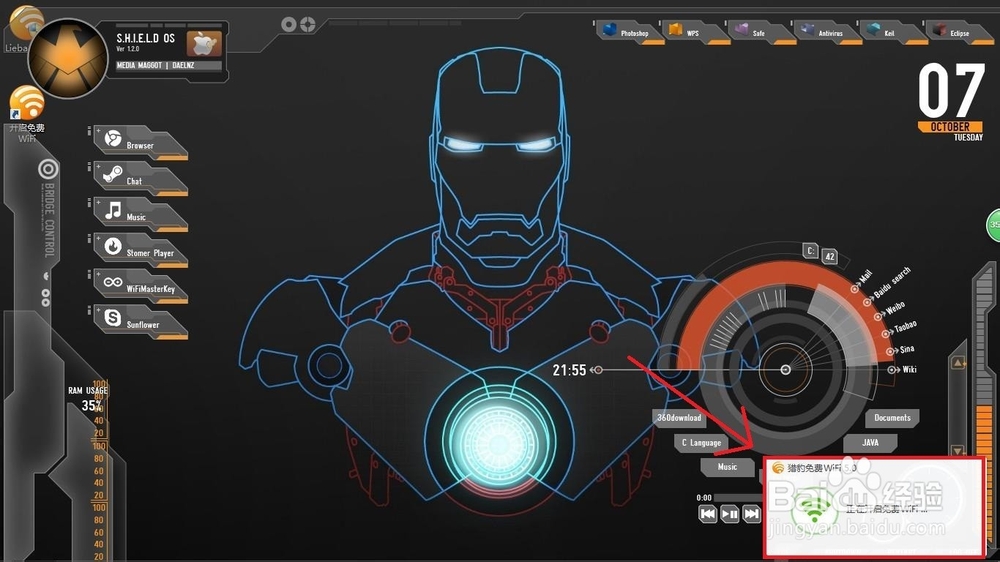The image size is (1000, 562).
Task: Open the Chat launcher with Steam icon
Action: click(140, 178)
